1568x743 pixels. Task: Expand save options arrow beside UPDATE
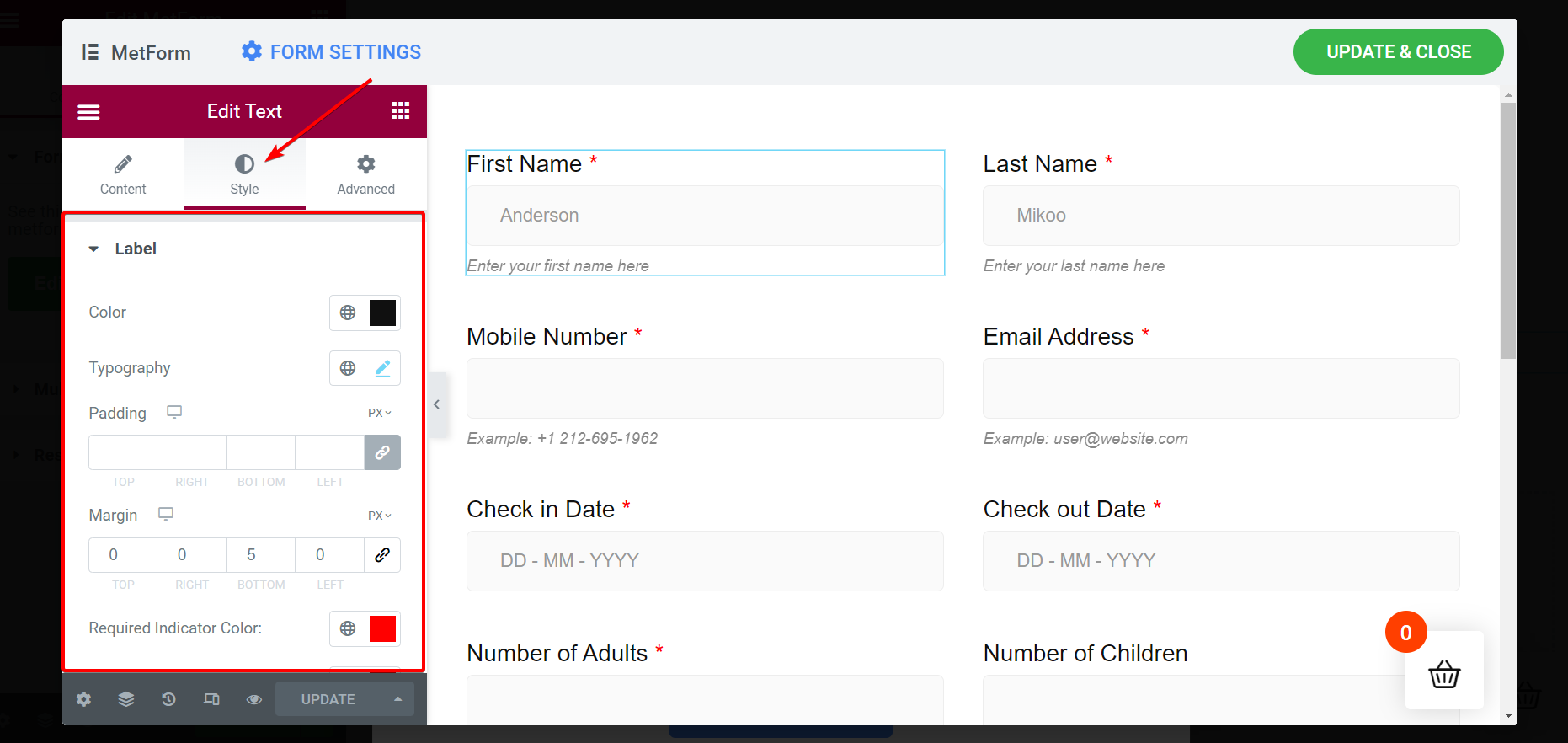398,699
